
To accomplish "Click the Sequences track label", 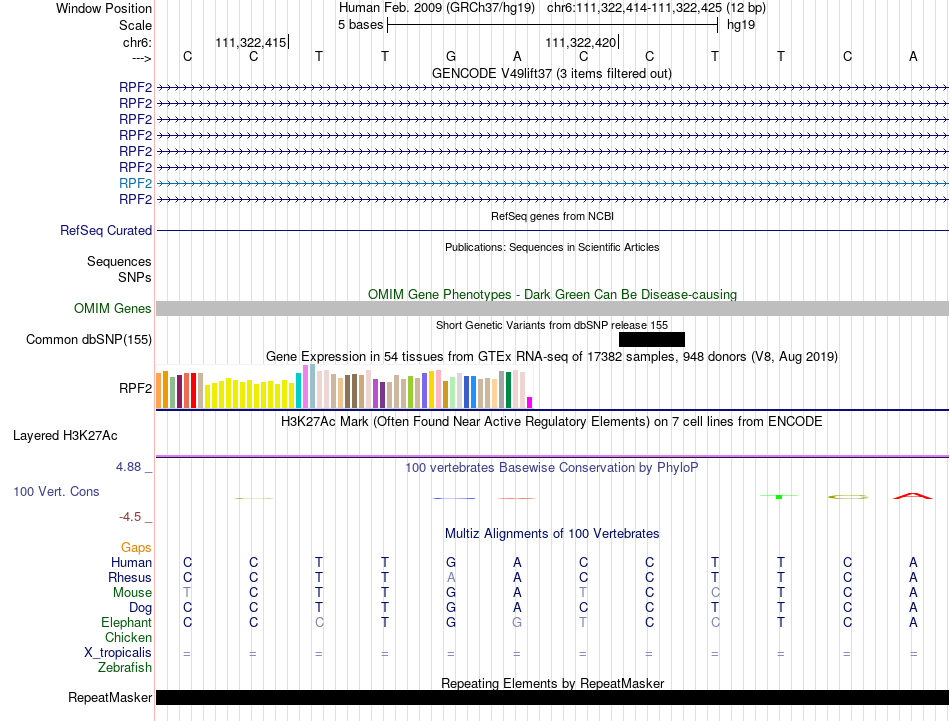I will point(119,261).
